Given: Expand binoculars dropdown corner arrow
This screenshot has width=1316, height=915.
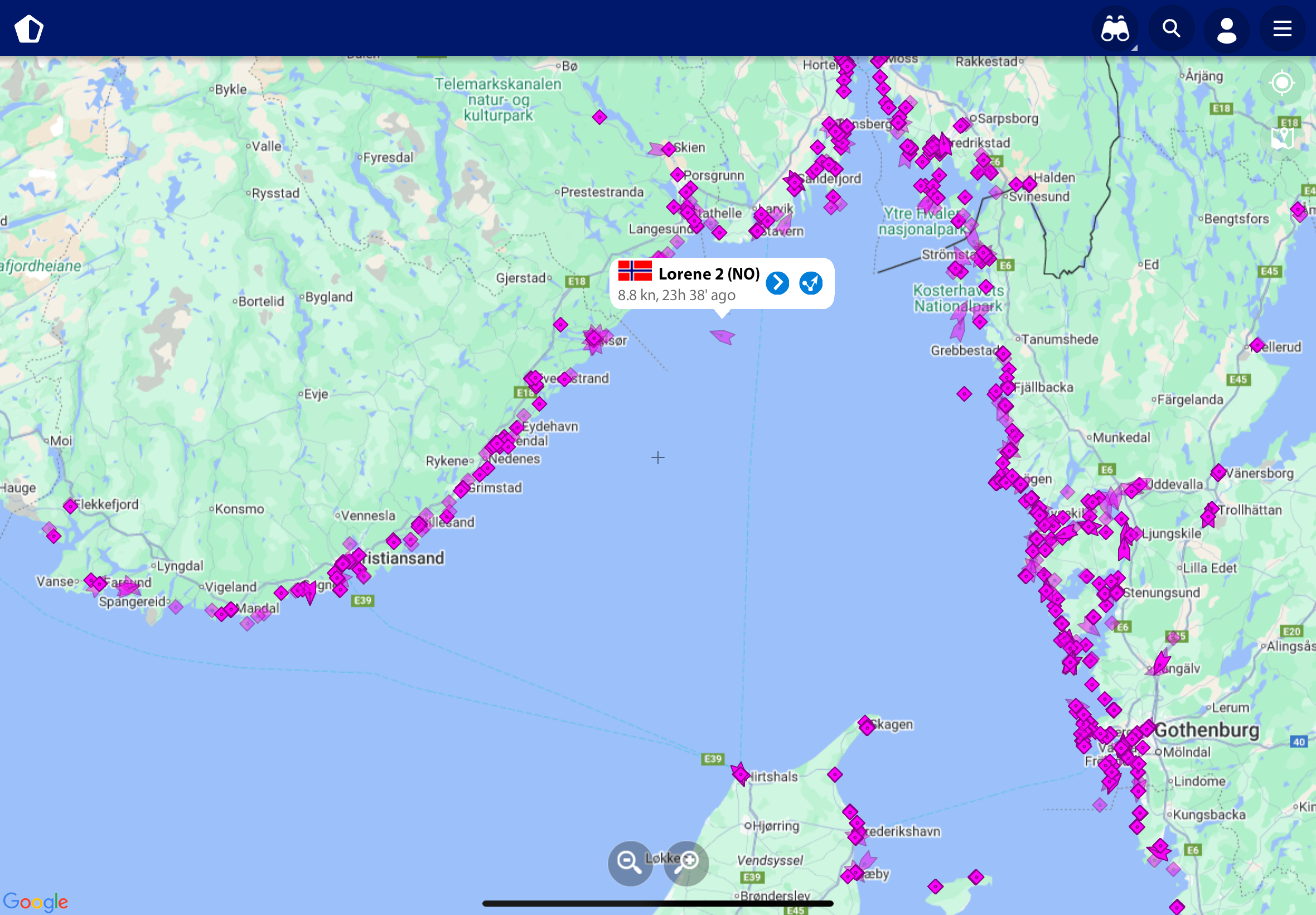Looking at the screenshot, I should (1134, 48).
